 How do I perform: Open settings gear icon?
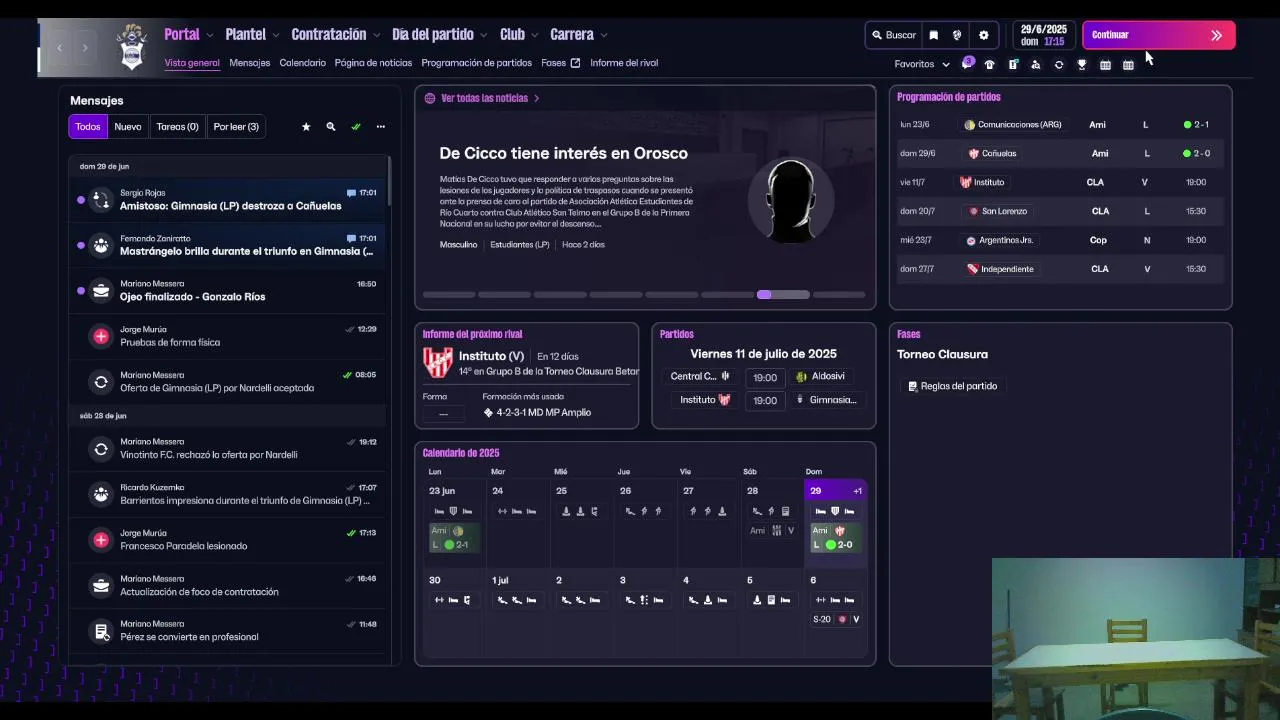[984, 35]
